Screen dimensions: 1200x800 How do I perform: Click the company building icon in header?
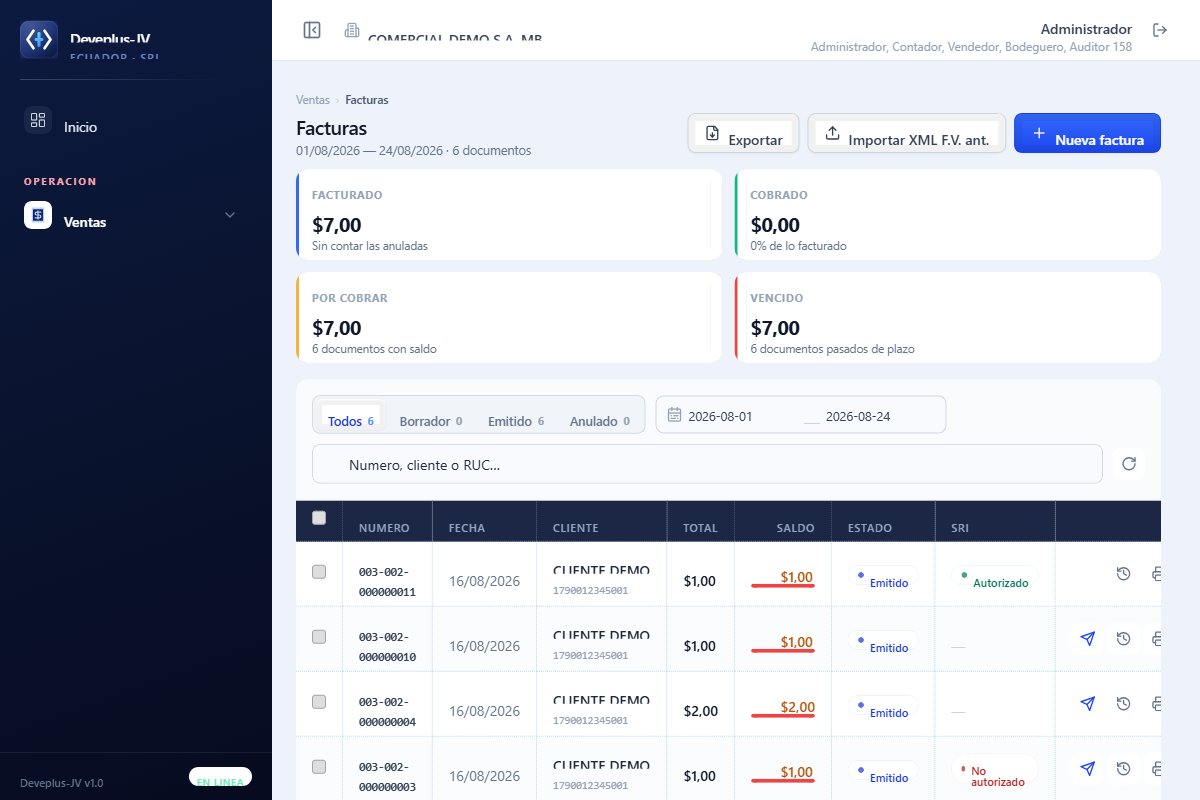tap(351, 30)
